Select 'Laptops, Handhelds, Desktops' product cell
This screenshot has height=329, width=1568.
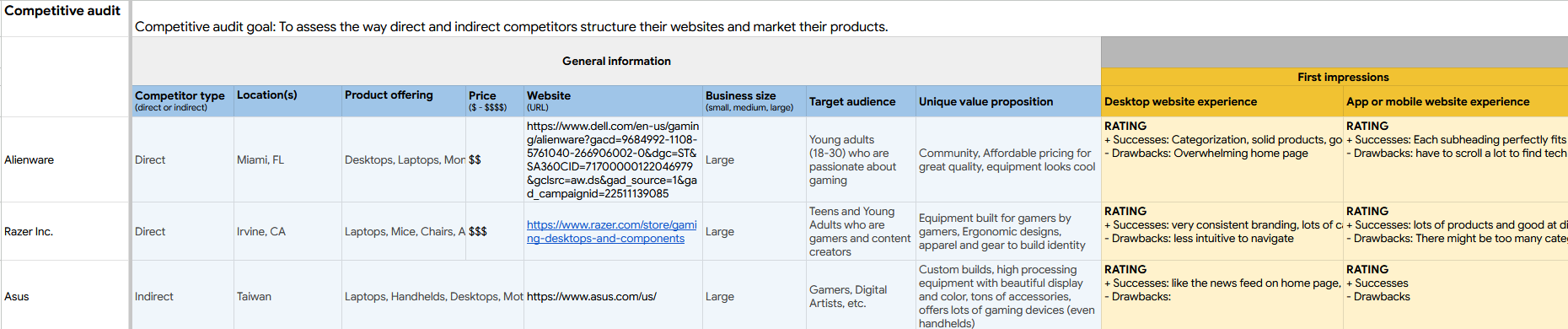(432, 296)
